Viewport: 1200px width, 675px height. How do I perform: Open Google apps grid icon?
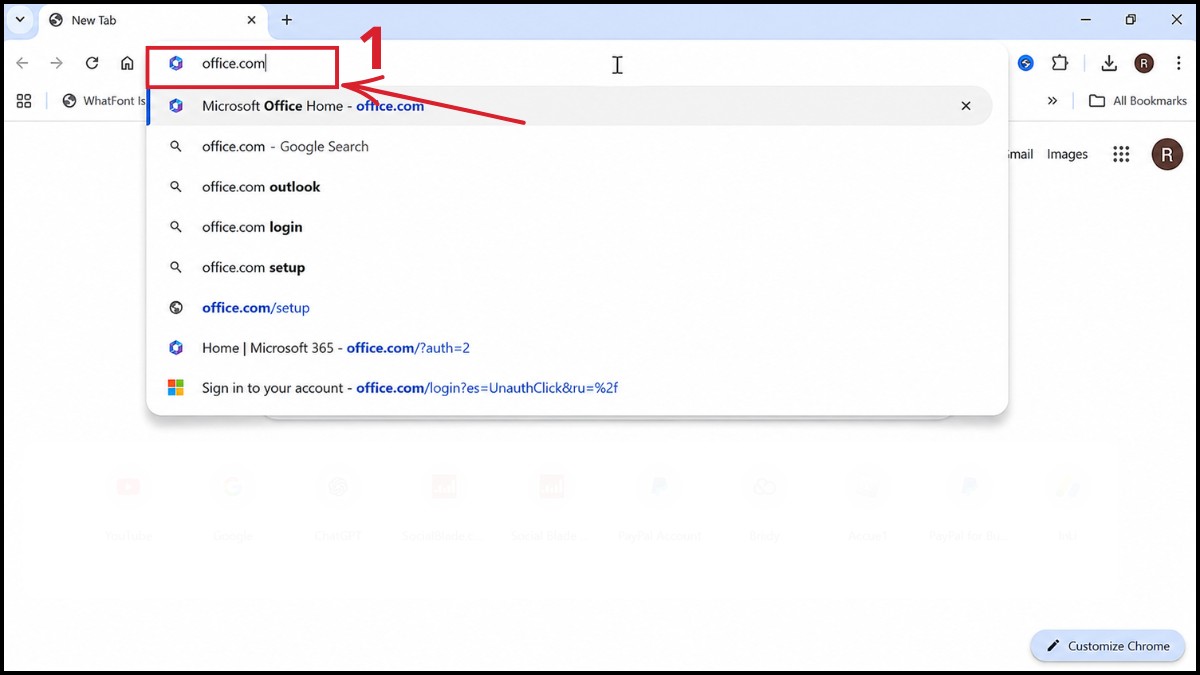click(1121, 154)
